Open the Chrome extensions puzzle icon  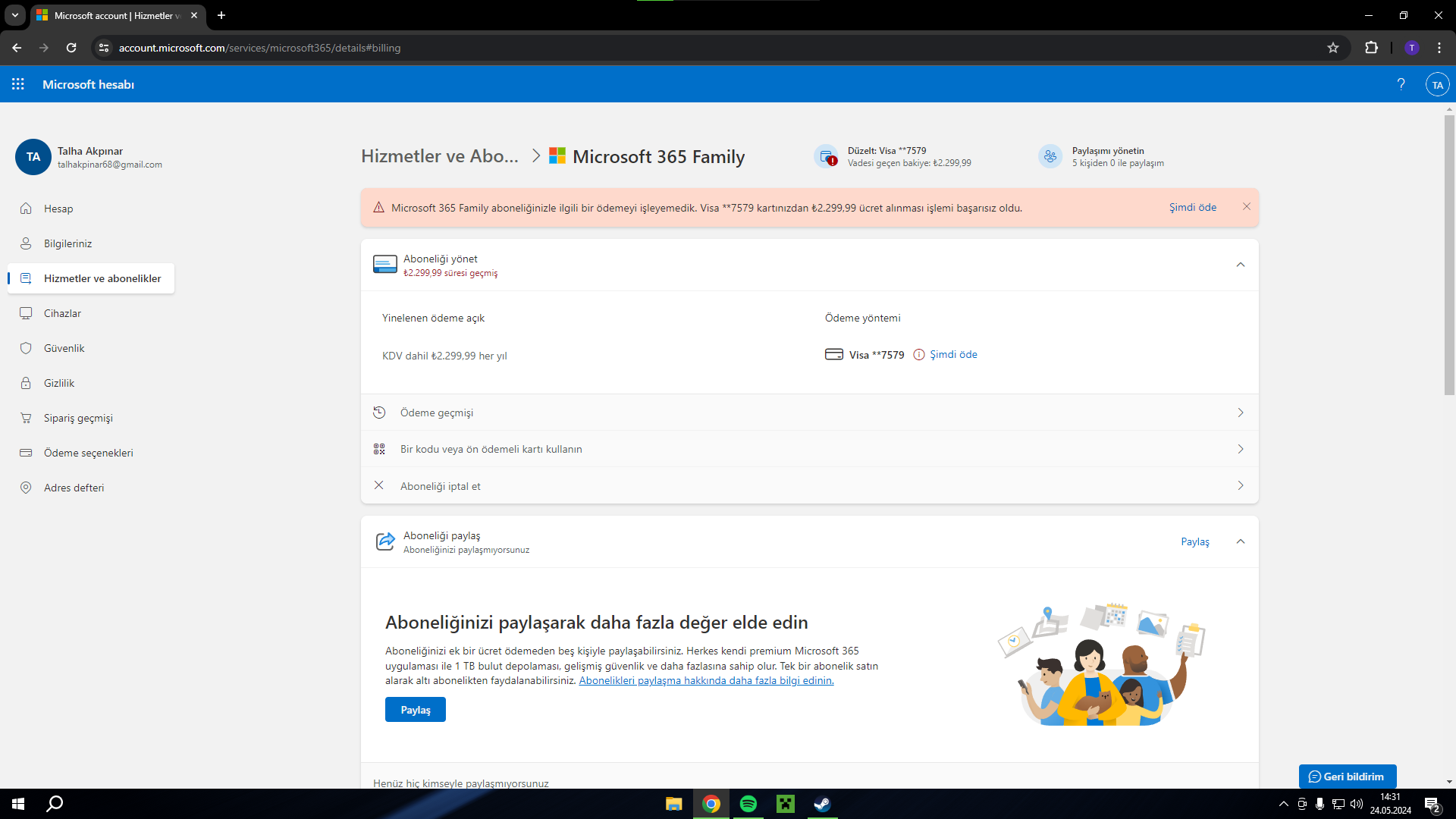click(x=1371, y=48)
